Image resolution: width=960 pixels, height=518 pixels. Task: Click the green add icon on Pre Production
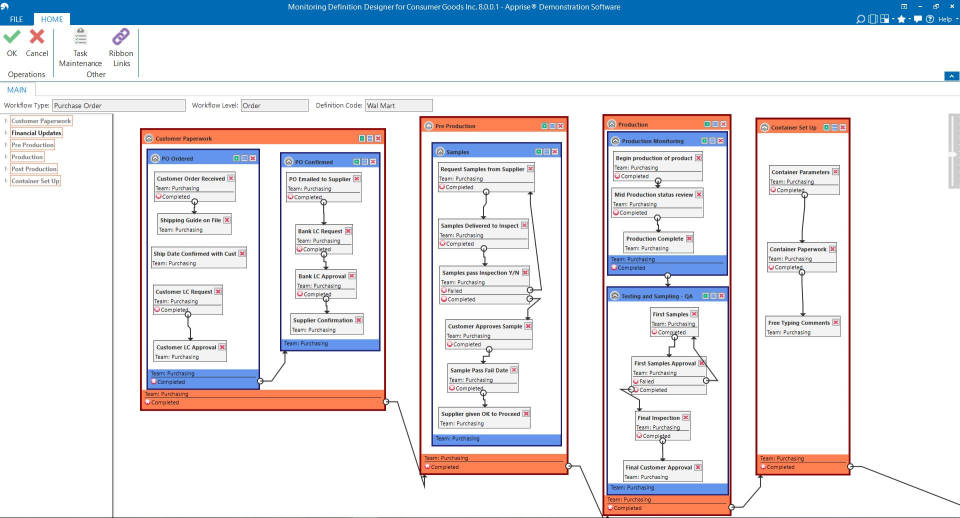(x=544, y=126)
